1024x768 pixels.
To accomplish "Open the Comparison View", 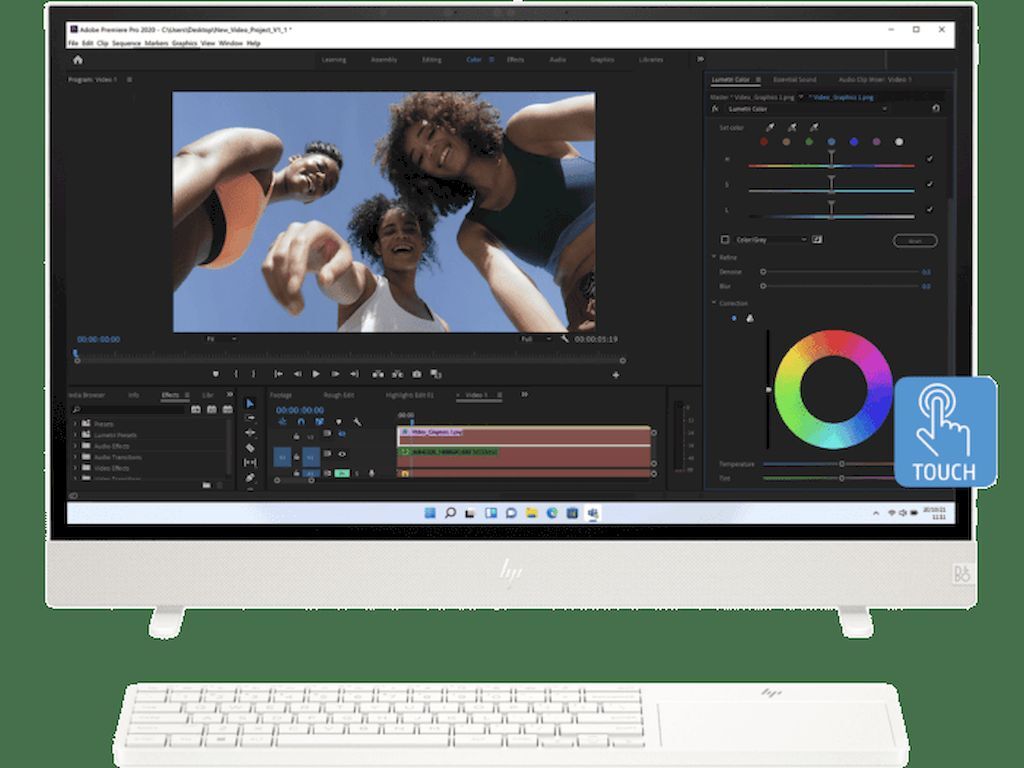I will click(x=436, y=374).
